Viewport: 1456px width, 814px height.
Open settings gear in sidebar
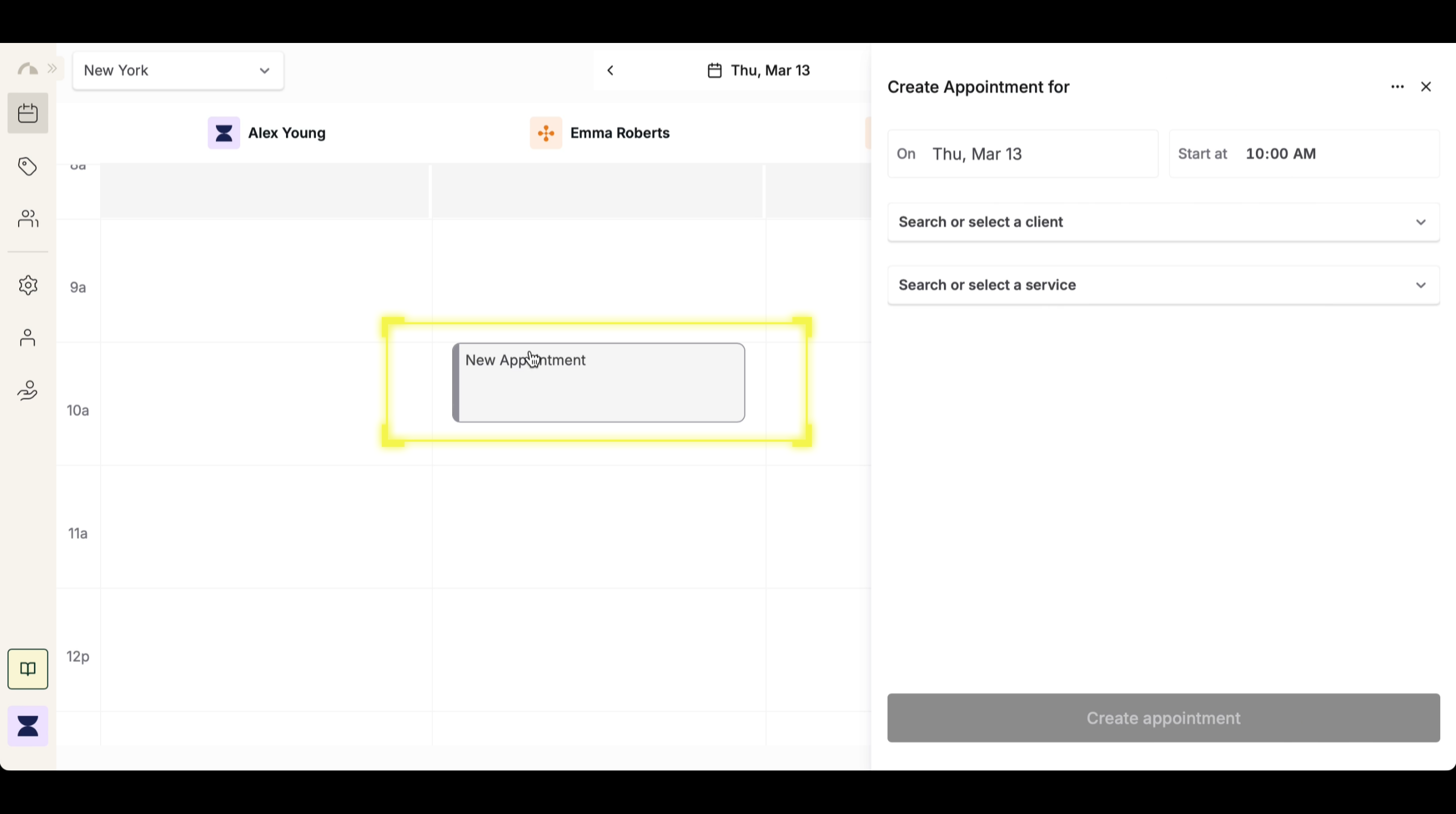(x=28, y=285)
